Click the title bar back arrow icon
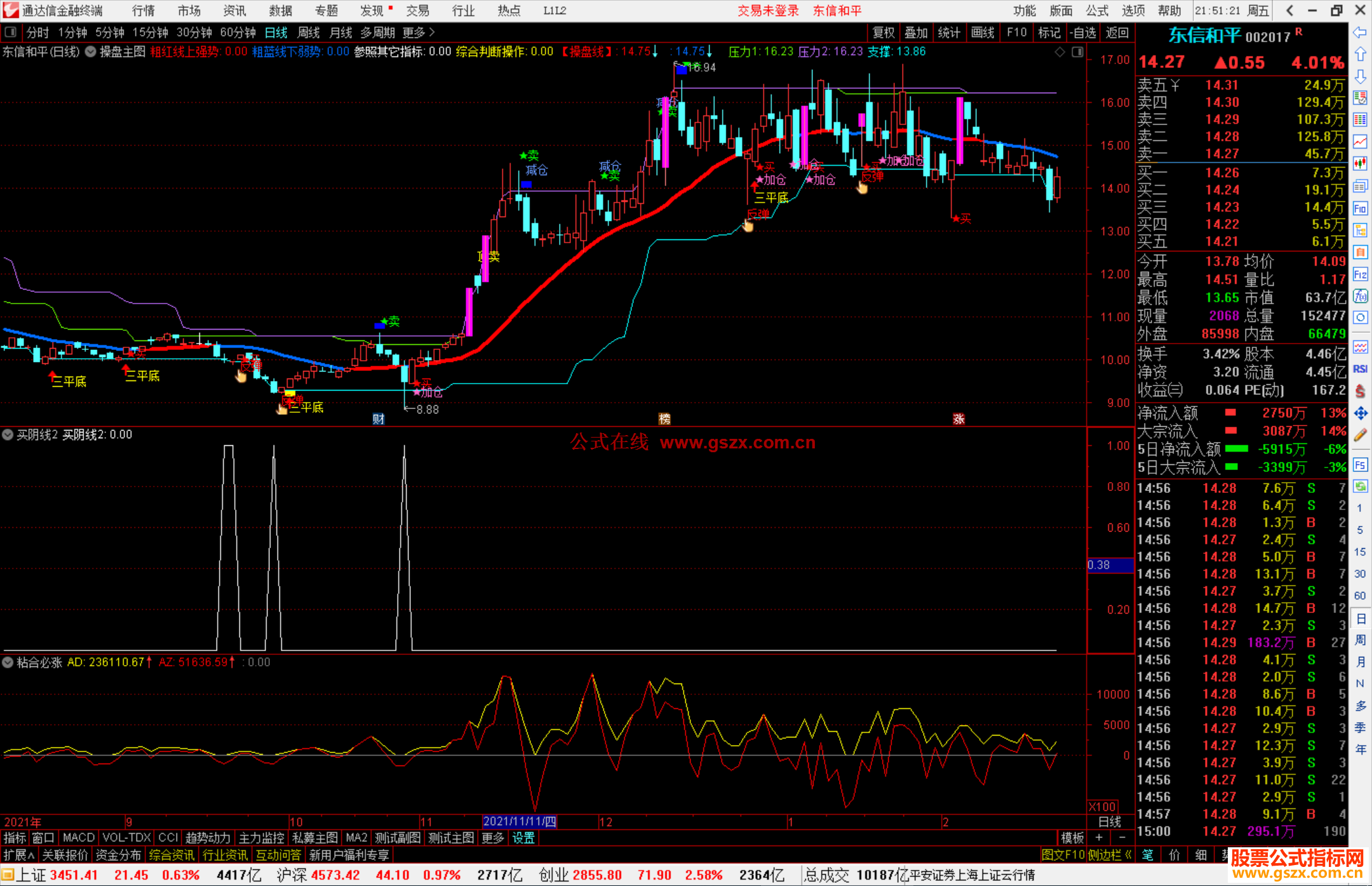 [x=1289, y=10]
